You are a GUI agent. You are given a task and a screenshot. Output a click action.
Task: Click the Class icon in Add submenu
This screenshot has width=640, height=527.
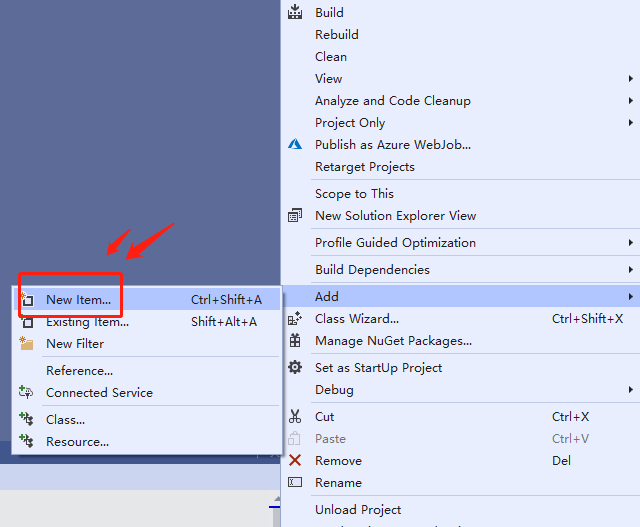pos(27,419)
